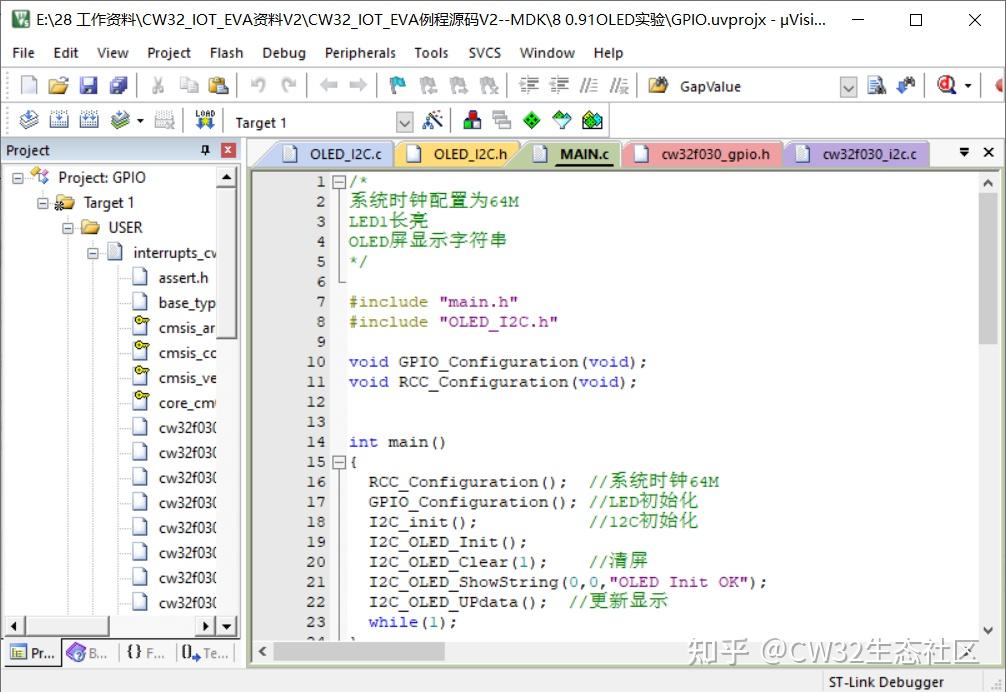The height and width of the screenshot is (692, 1006).
Task: Close the Project panel
Action: coord(228,150)
